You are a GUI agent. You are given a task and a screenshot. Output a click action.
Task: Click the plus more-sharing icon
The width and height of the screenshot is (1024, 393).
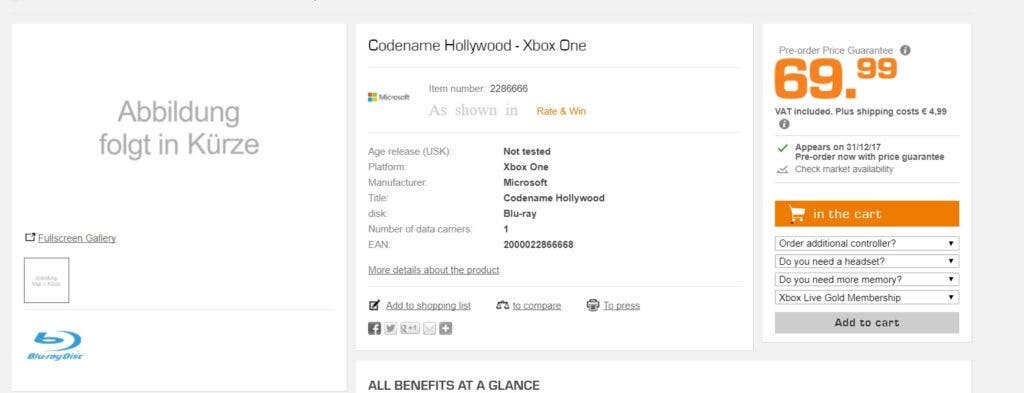pos(445,328)
